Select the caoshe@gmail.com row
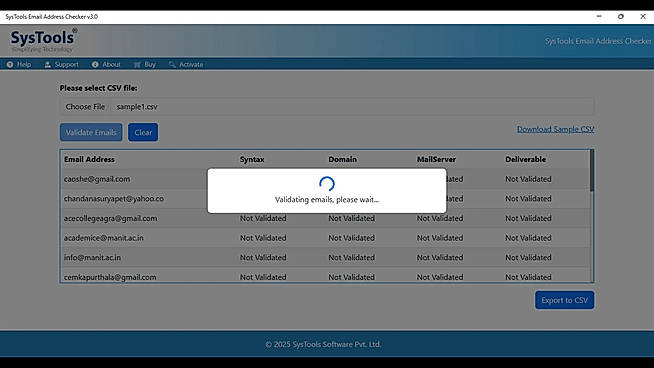Image resolution: width=654 pixels, height=368 pixels. pos(325,179)
